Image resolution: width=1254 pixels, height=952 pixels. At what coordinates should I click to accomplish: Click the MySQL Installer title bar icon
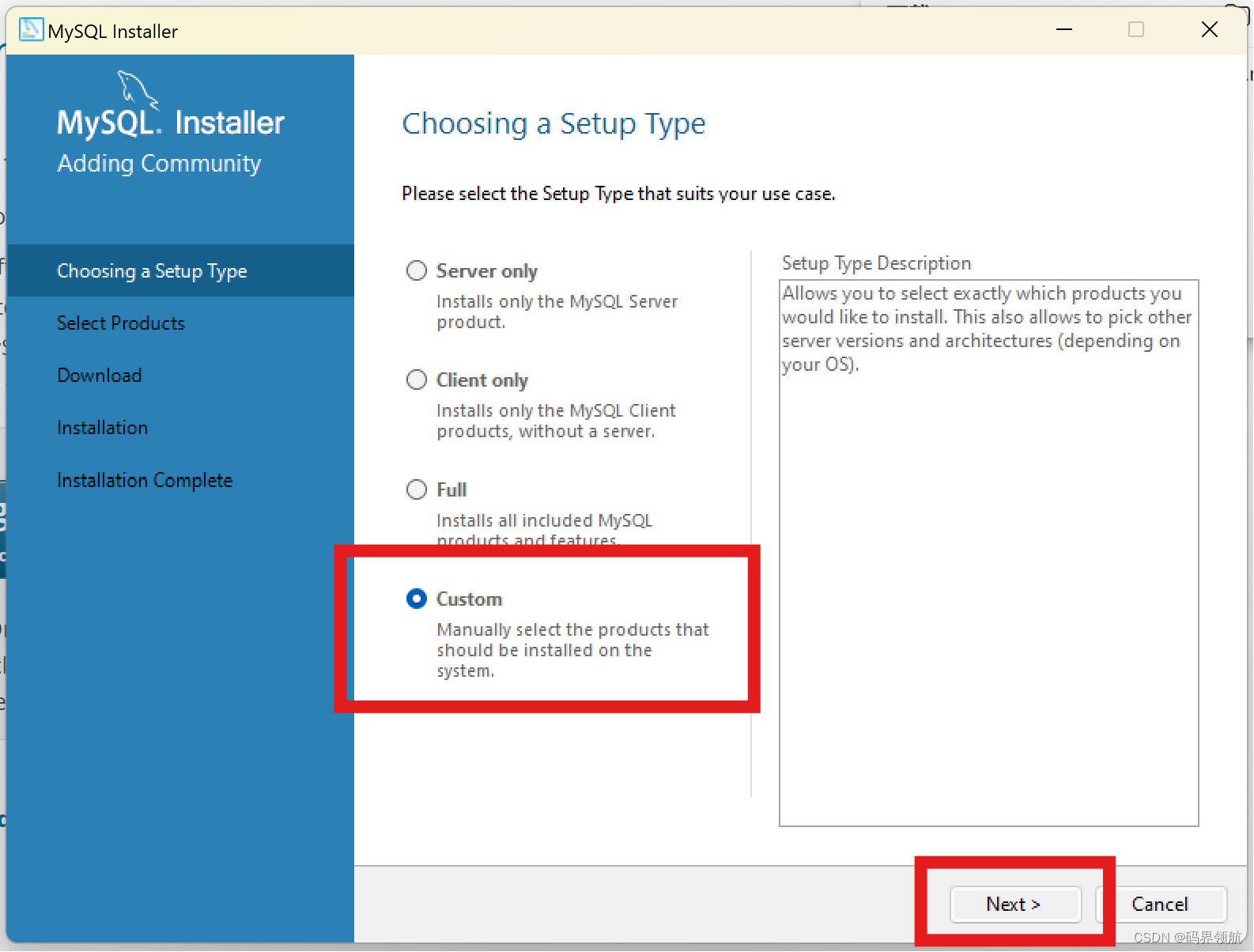(x=31, y=30)
